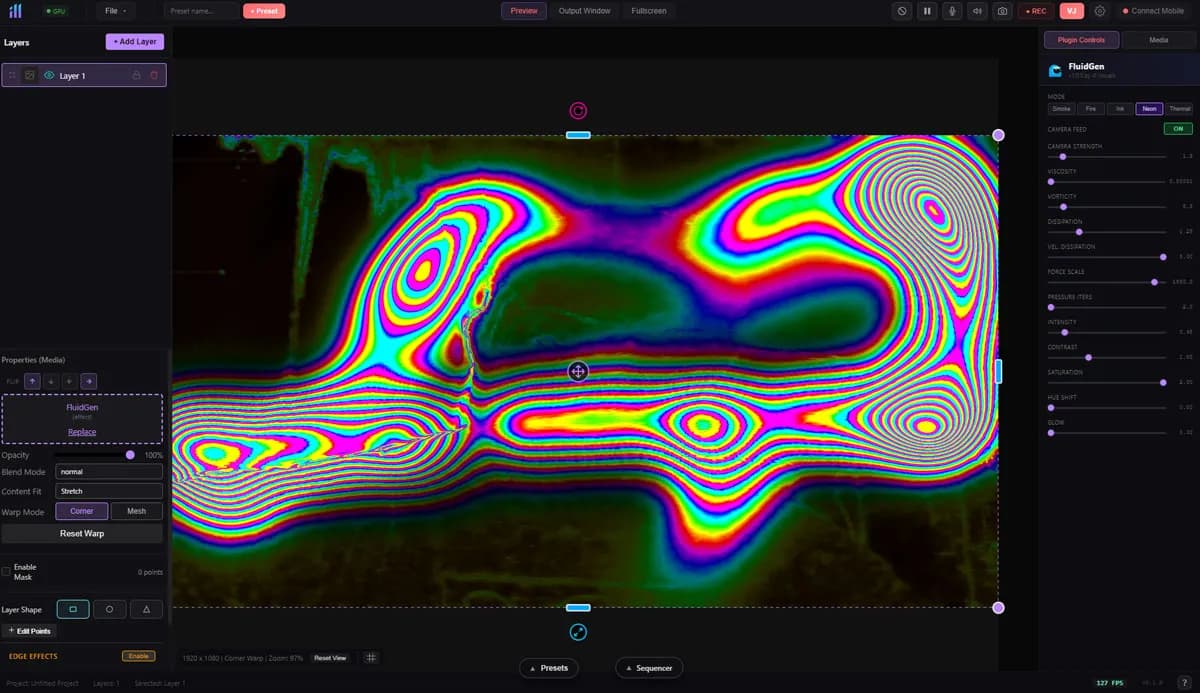
Task: Select the triangle layer shape
Action: pos(146,608)
